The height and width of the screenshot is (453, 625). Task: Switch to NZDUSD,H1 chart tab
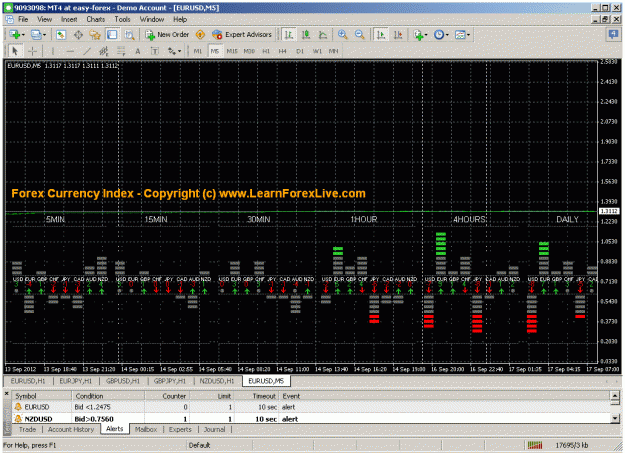pos(217,381)
